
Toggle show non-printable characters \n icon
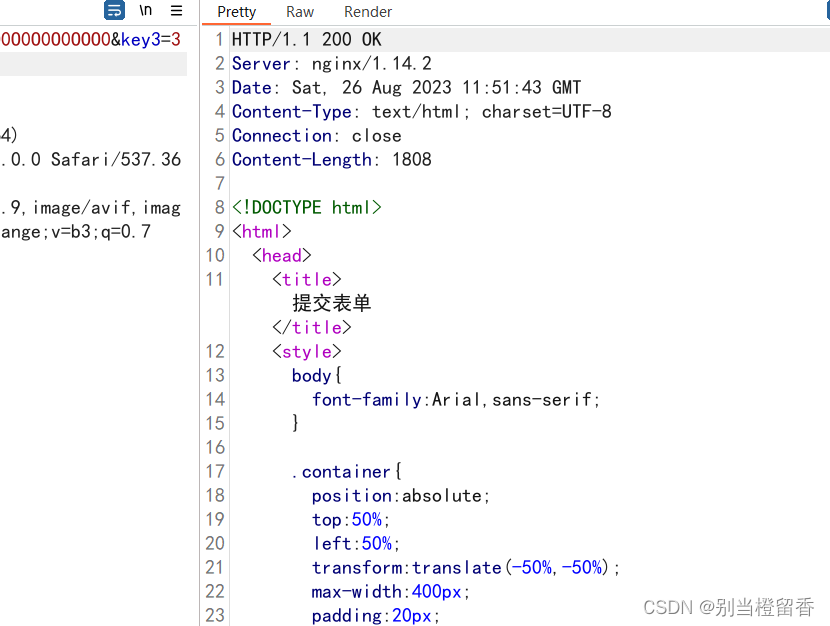[x=146, y=10]
